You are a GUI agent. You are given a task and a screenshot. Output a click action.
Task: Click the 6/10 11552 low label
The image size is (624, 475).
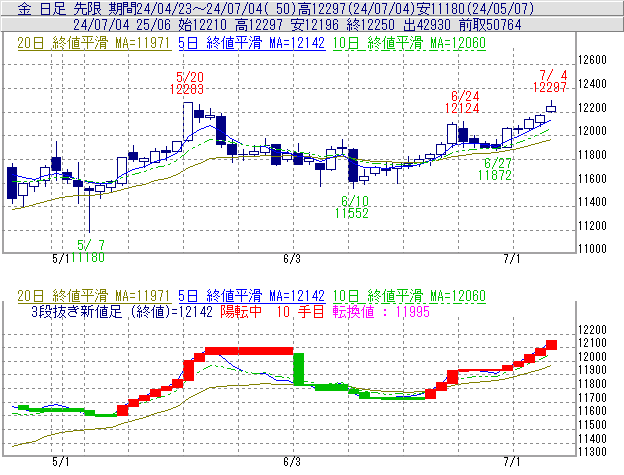click(351, 207)
